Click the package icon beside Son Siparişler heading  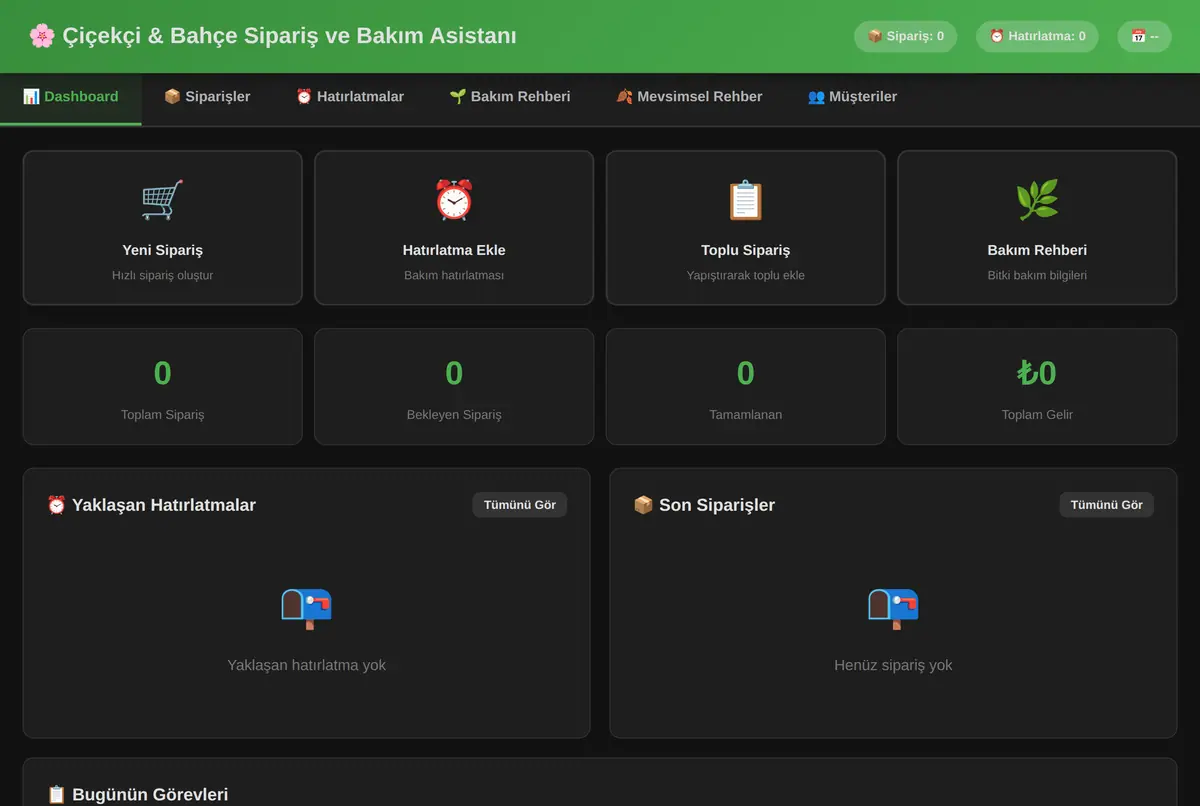point(644,505)
